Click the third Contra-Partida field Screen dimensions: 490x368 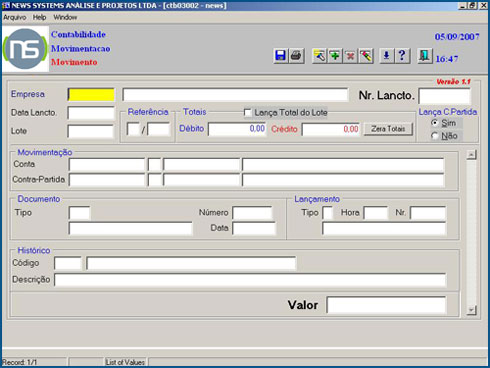click(202, 180)
